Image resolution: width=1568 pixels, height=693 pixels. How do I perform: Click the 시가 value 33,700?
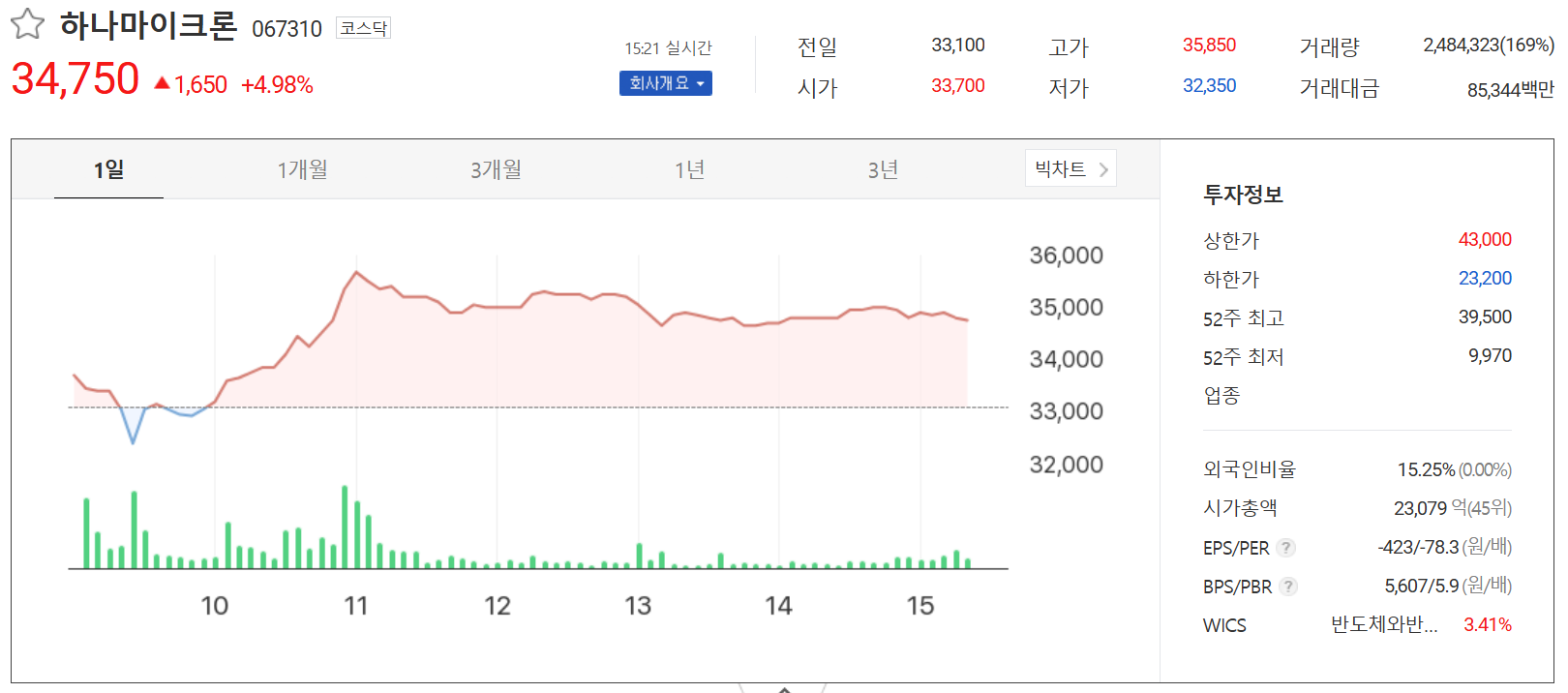[x=958, y=86]
